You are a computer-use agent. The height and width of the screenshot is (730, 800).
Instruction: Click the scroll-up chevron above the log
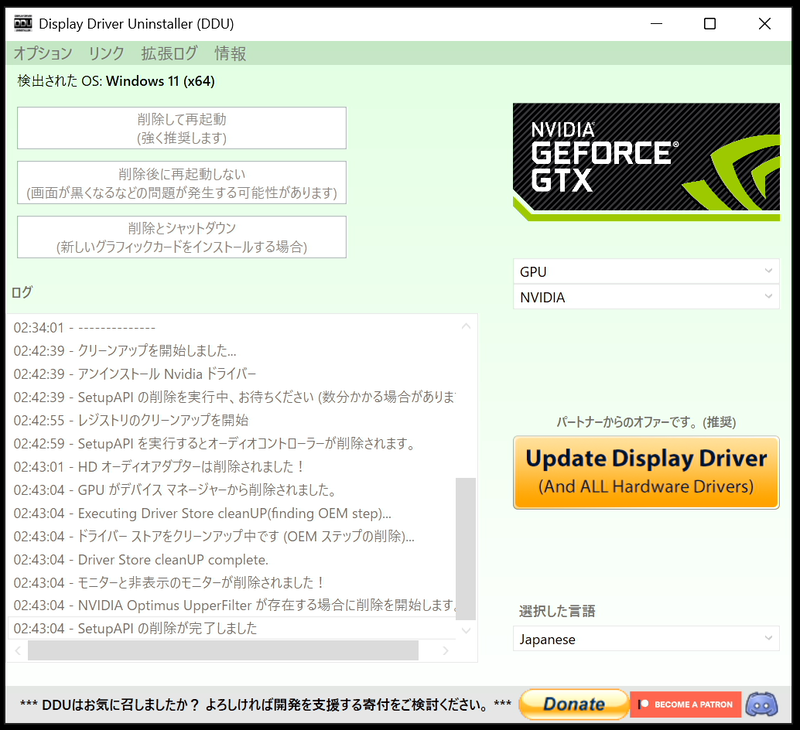click(466, 326)
